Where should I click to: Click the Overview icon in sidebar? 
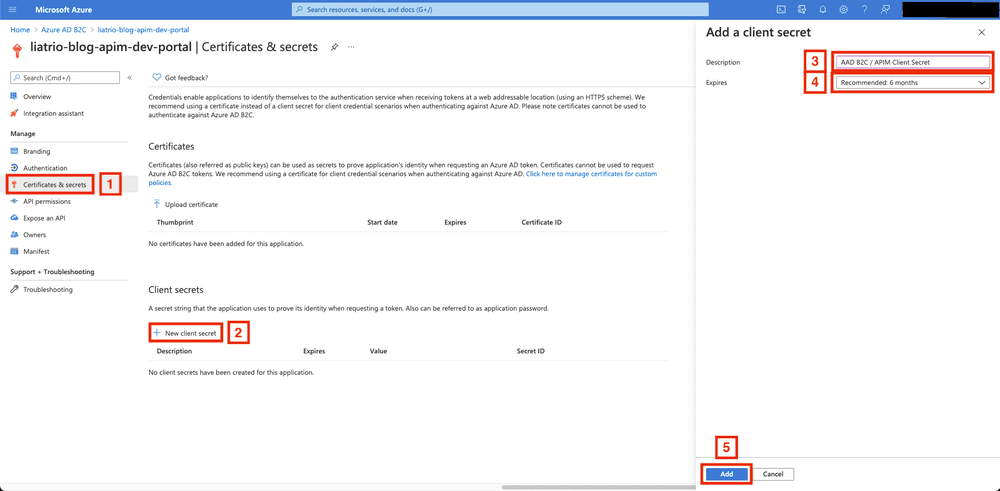[14, 96]
